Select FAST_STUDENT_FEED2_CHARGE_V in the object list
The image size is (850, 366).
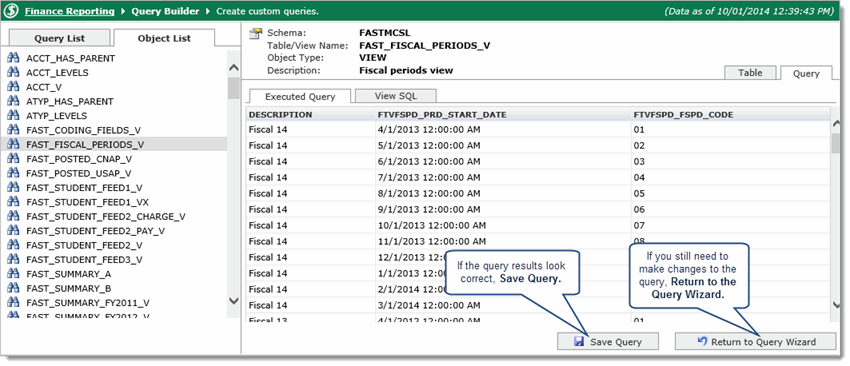click(114, 216)
